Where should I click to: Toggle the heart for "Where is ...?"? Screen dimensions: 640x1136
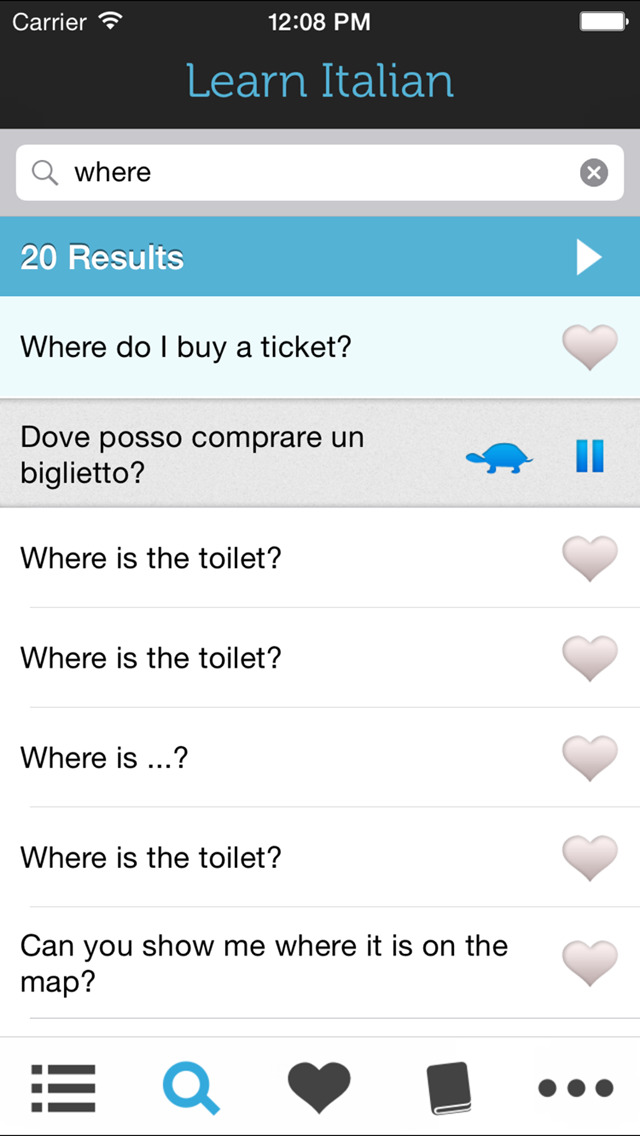click(x=589, y=758)
